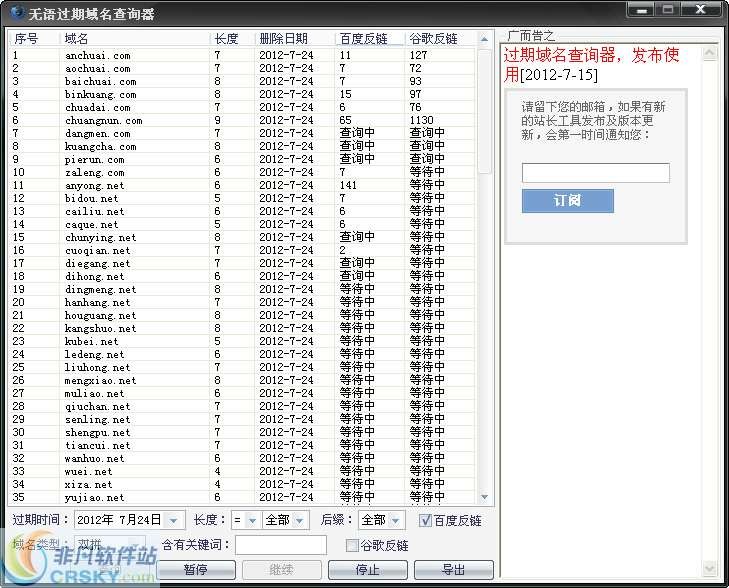Sort by the 序号 column header
The image size is (729, 588).
[34, 39]
